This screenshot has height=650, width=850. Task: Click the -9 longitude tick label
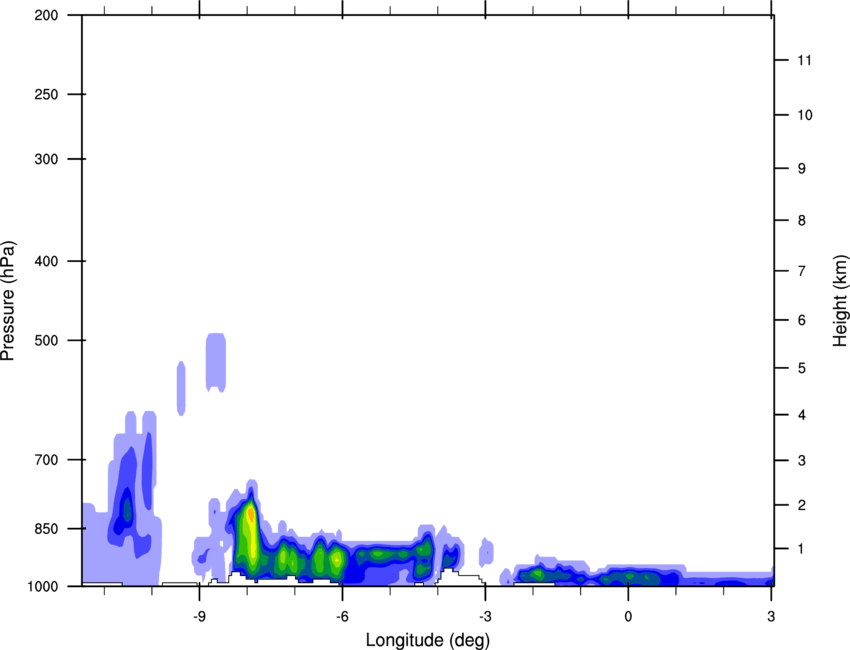199,616
